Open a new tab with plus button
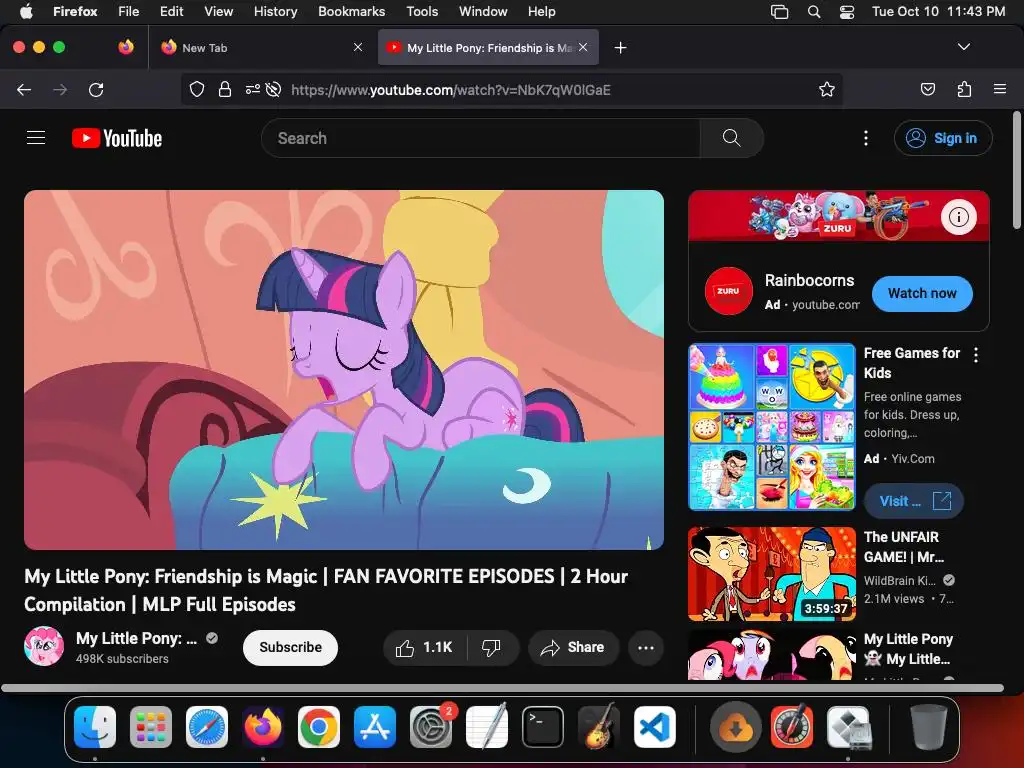 tap(620, 48)
